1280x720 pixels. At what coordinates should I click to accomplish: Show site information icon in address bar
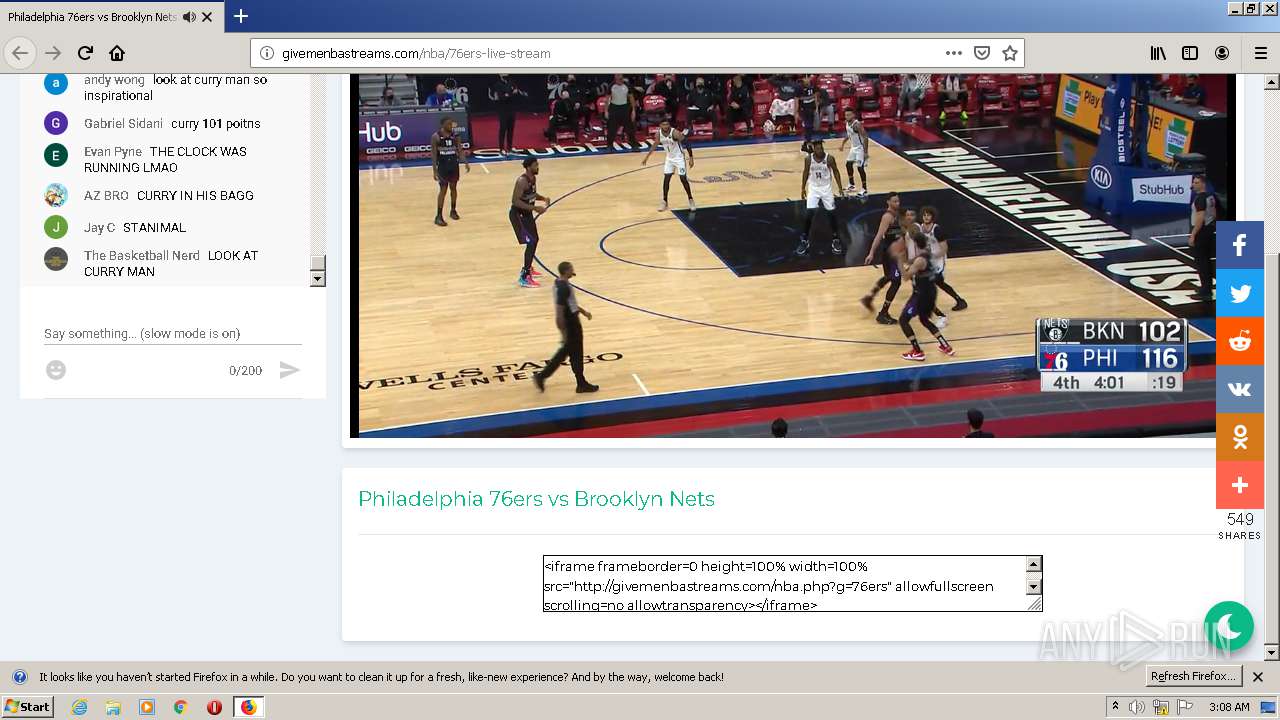click(x=267, y=53)
